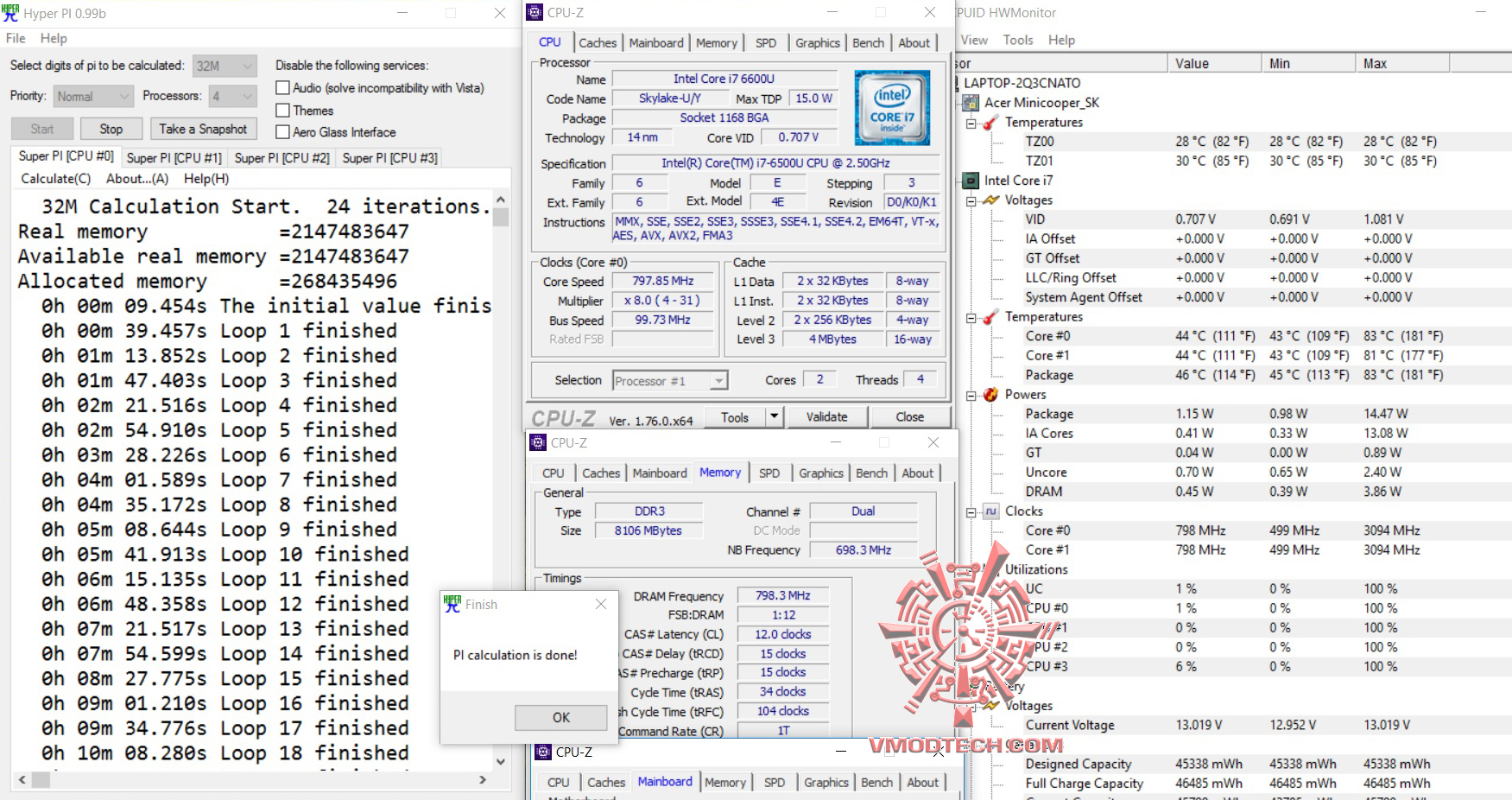Click the Powers lightning icon in HWMonitor
Screen dimensions: 1512x800
click(990, 394)
